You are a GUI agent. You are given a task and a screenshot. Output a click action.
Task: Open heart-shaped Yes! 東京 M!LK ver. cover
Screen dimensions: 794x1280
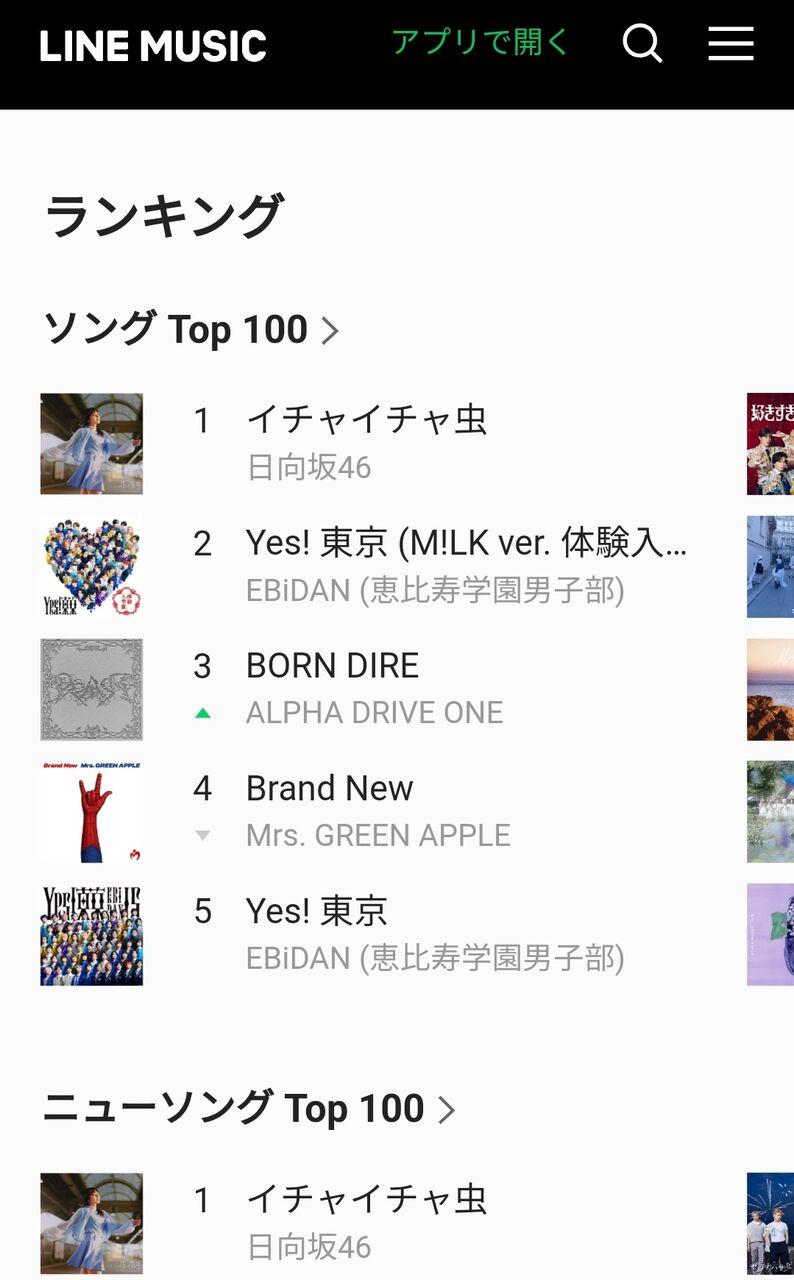point(92,567)
